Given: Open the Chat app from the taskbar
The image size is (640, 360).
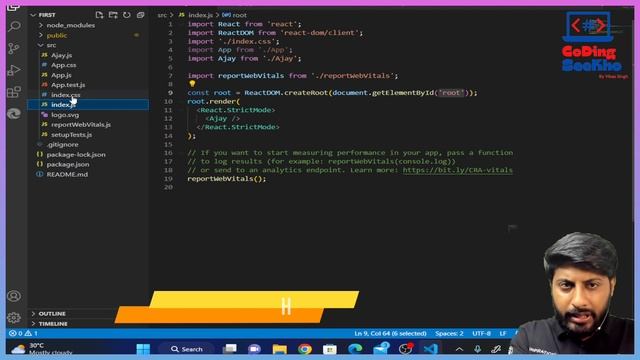Looking at the screenshot, I should click(255, 349).
